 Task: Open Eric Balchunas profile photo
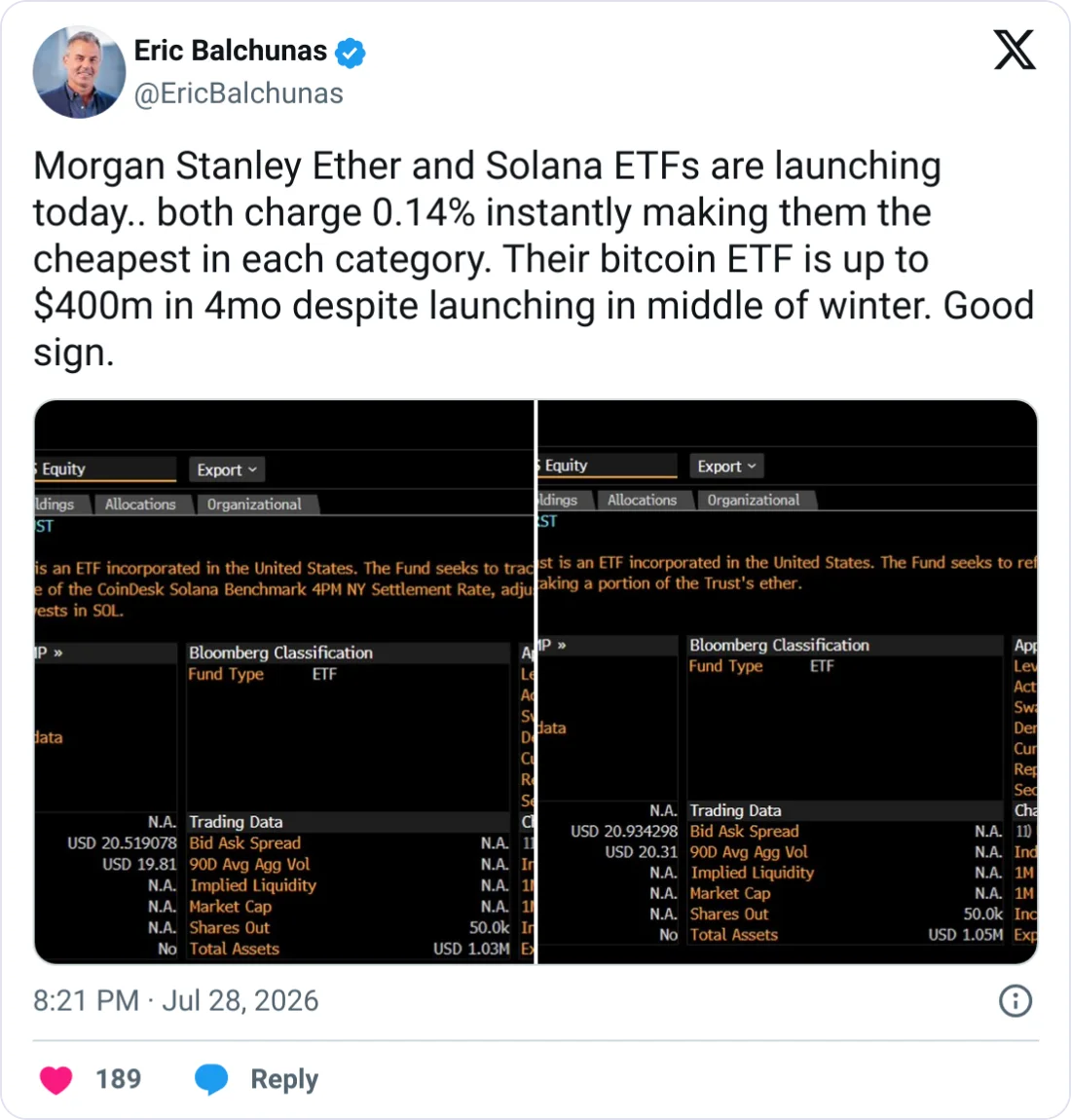[x=79, y=72]
